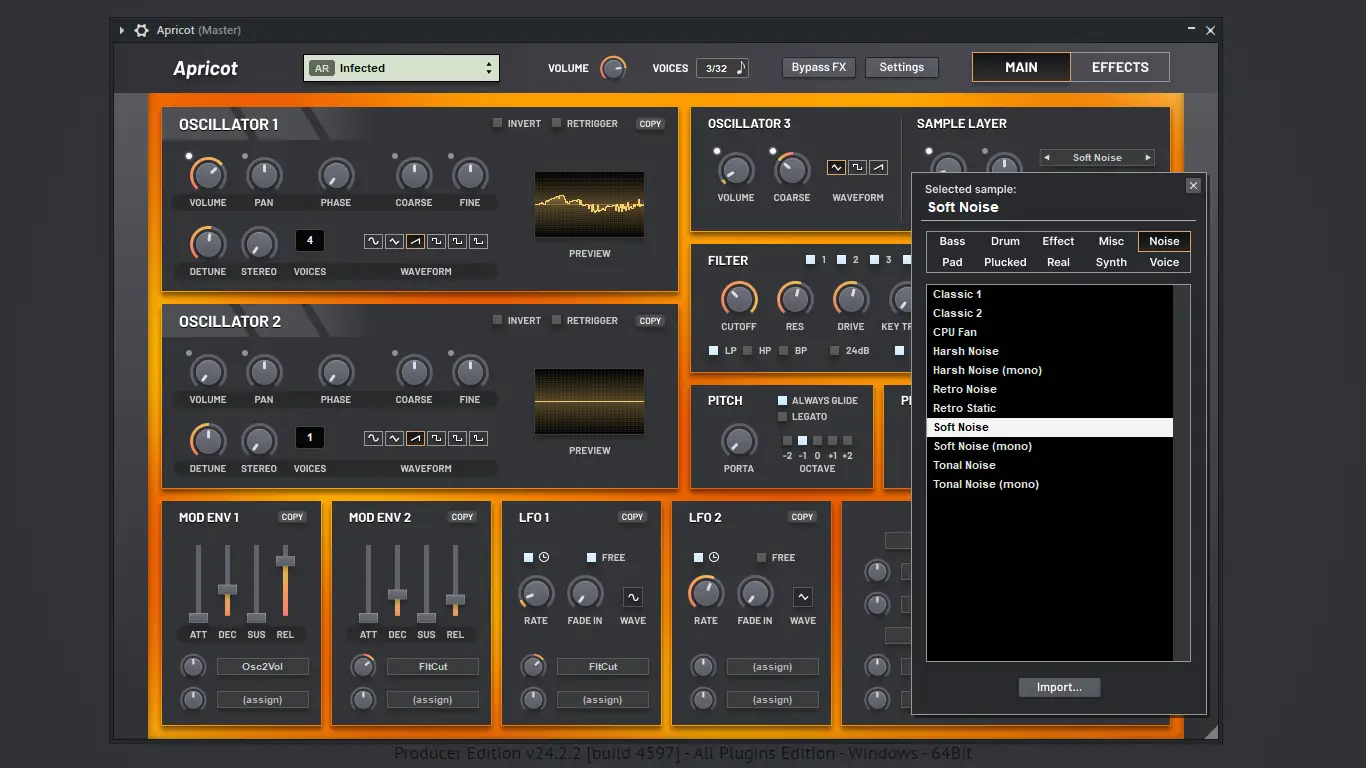Click the filter DRIVE knob
This screenshot has height=768, width=1366.
coord(851,299)
